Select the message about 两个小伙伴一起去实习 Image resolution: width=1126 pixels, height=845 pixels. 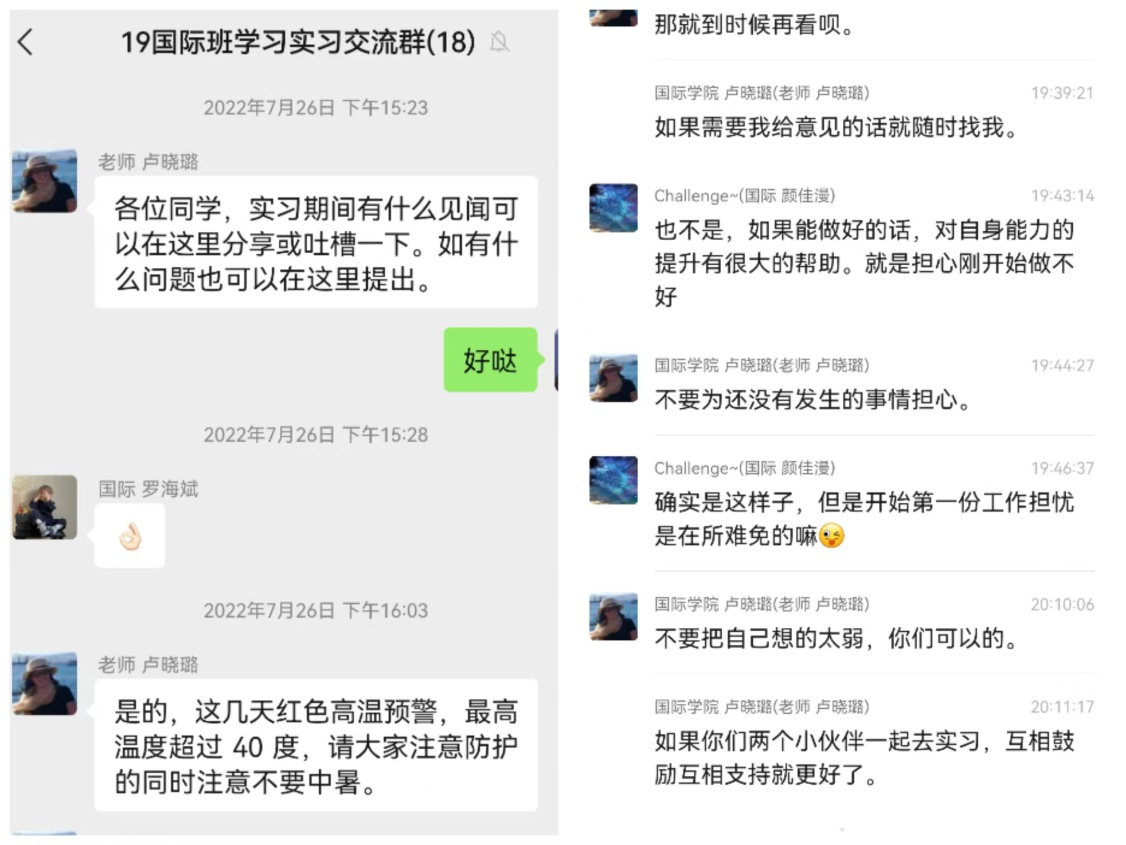(x=864, y=757)
